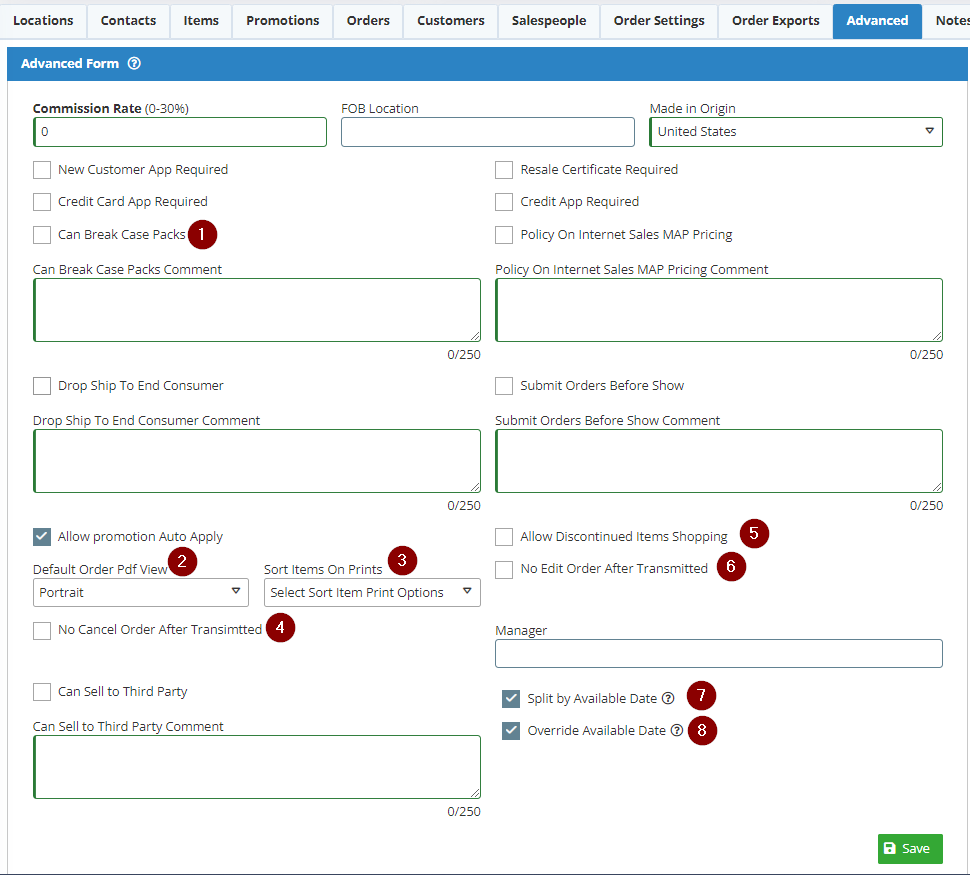Check Credit App Required
Viewport: 970px width, 875px height.
pos(504,202)
